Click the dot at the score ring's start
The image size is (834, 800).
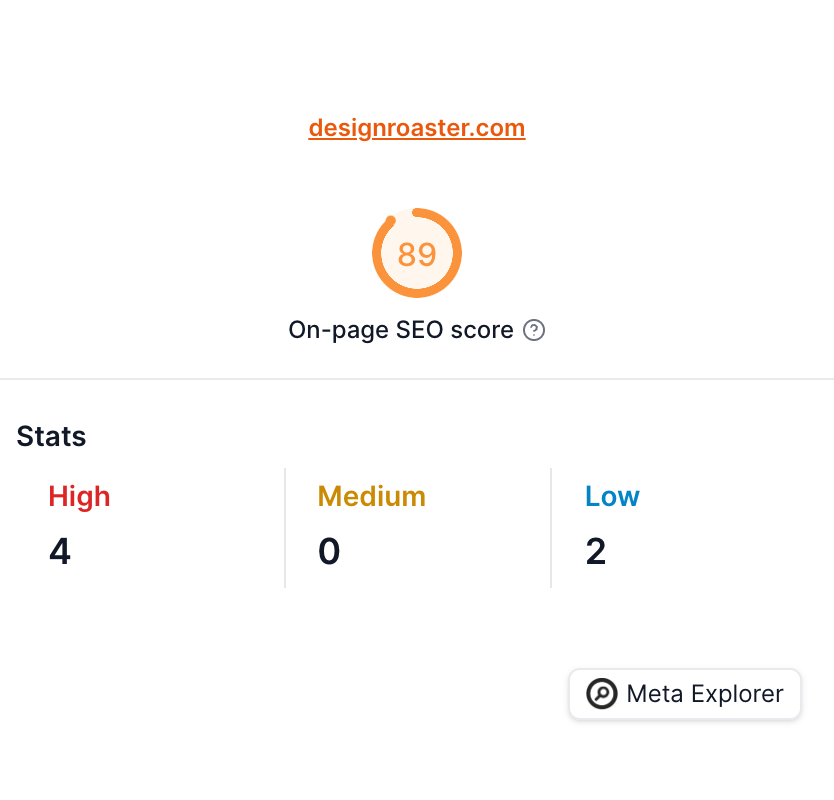pos(390,221)
